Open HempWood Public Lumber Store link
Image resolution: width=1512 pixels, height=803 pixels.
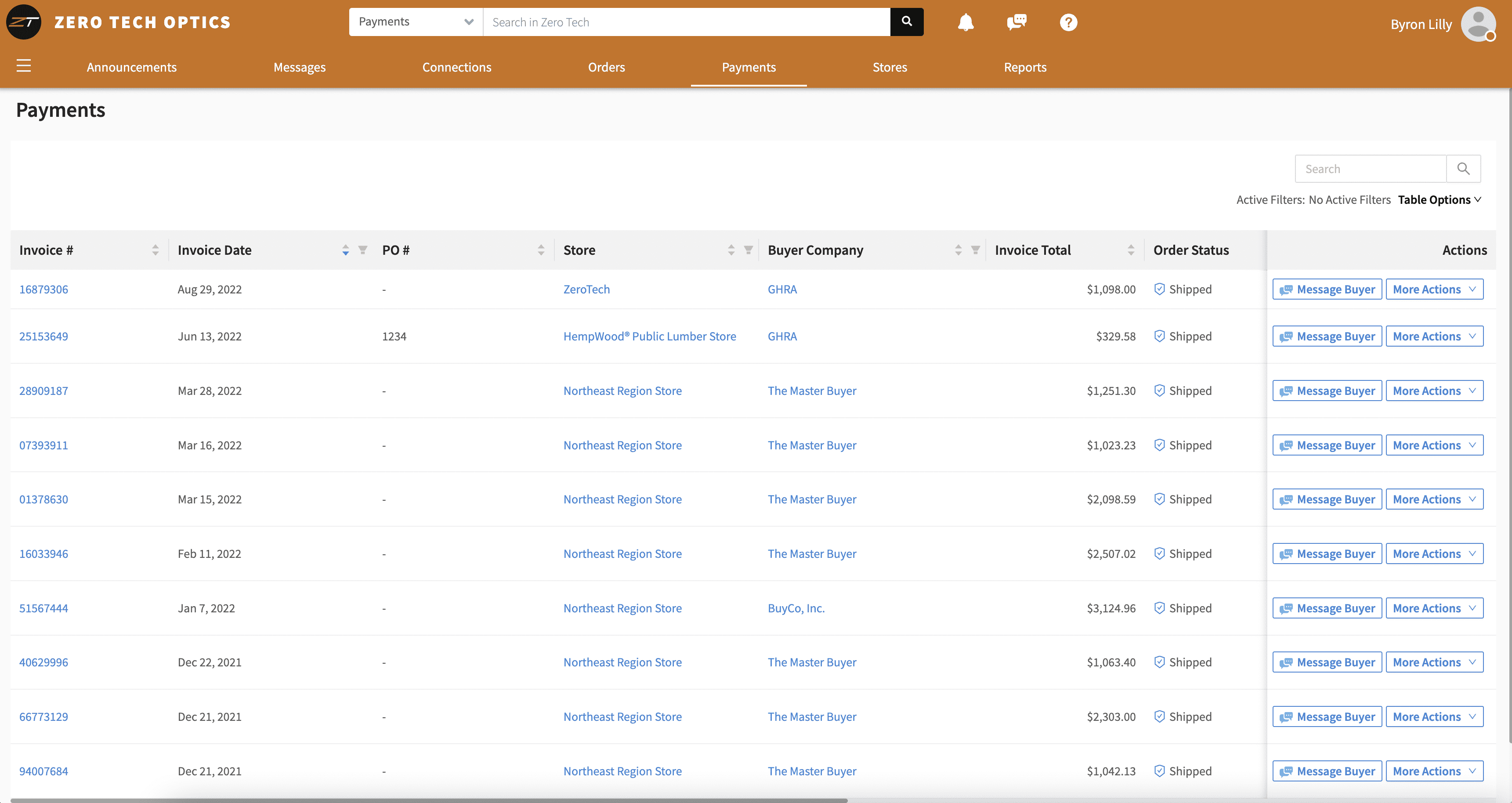click(649, 336)
